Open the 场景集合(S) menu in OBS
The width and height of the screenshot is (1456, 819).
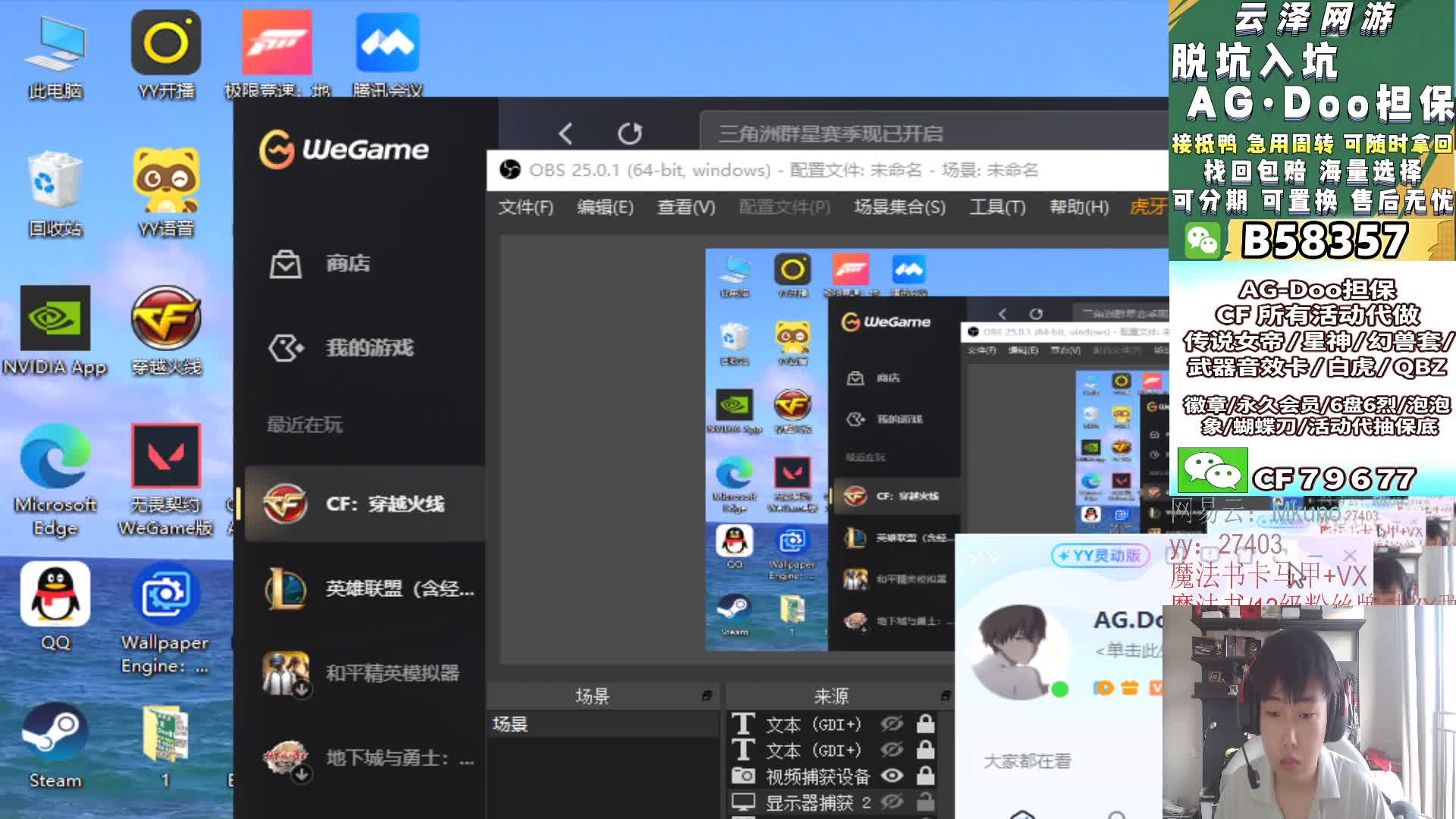pyautogui.click(x=900, y=207)
